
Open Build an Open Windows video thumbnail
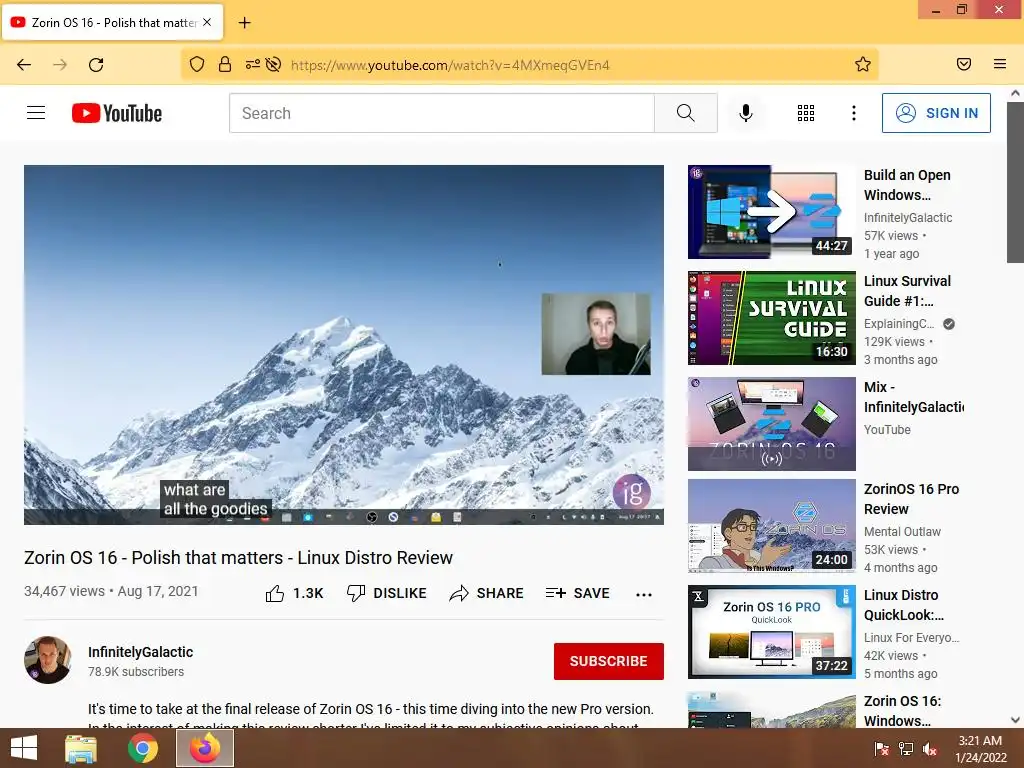click(771, 212)
